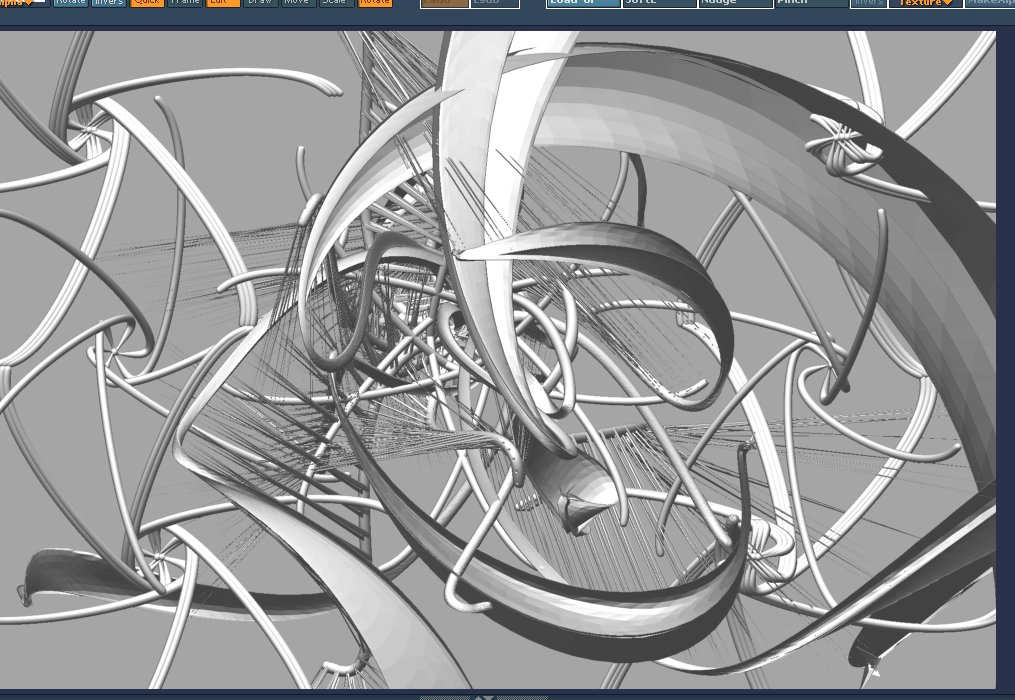Open the Texture dropdown
This screenshot has height=700, width=1015.
[x=926, y=3]
